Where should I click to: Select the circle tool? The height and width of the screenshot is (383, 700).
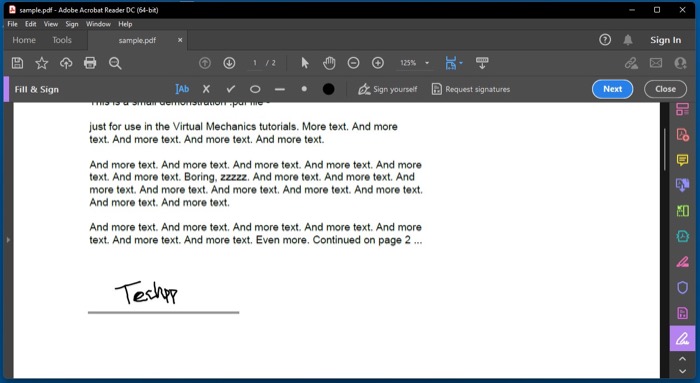pos(255,89)
